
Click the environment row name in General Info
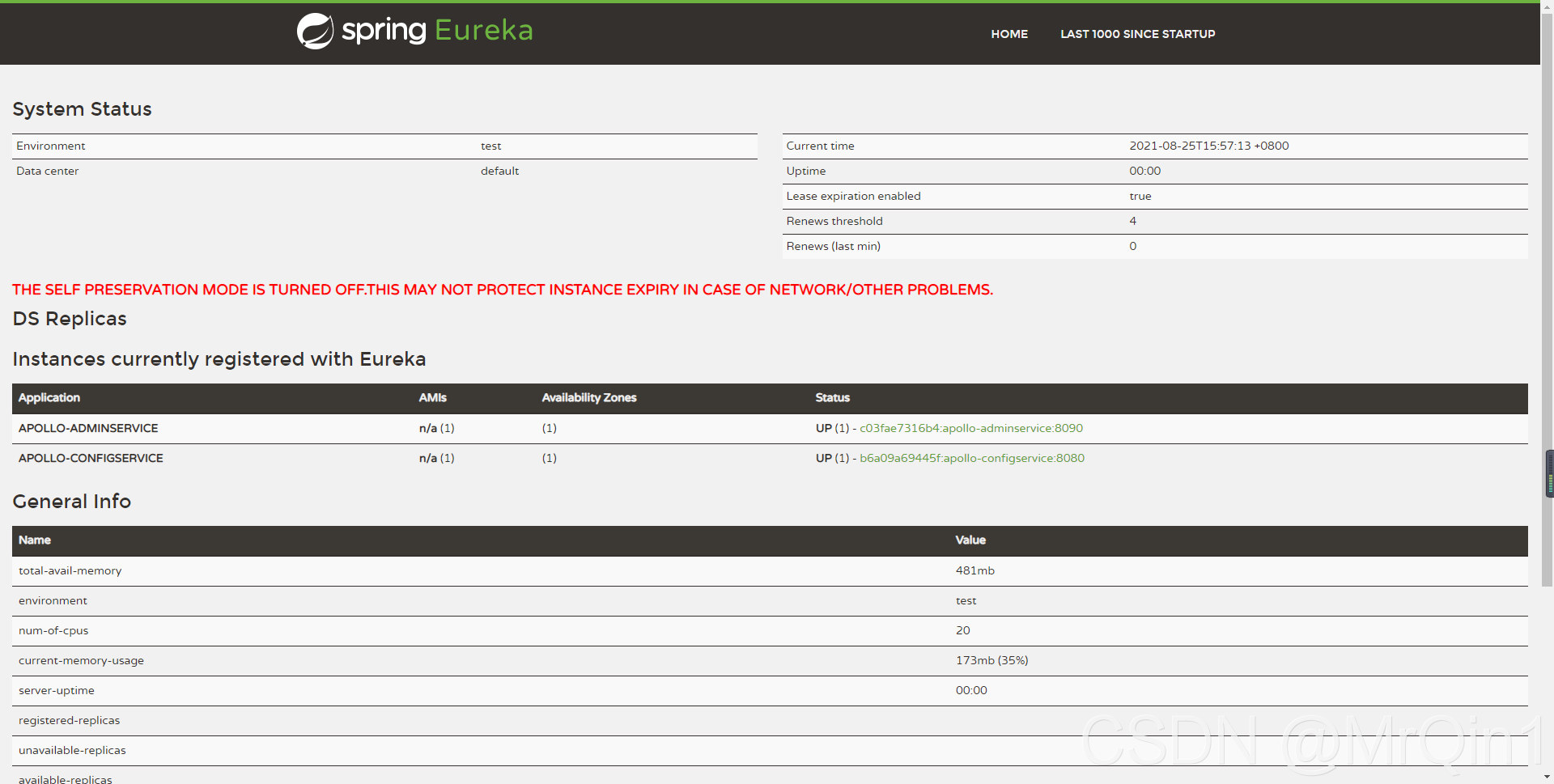point(53,600)
